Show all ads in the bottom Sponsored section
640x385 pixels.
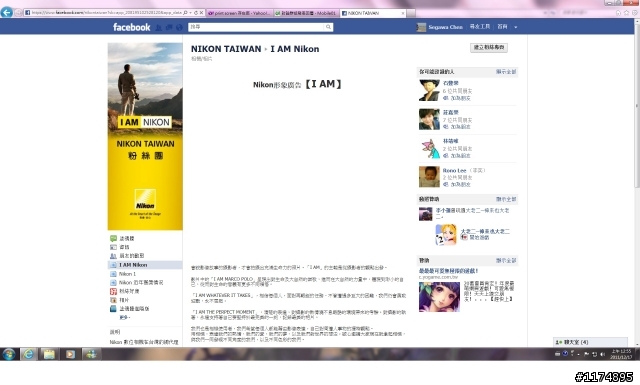click(x=506, y=260)
